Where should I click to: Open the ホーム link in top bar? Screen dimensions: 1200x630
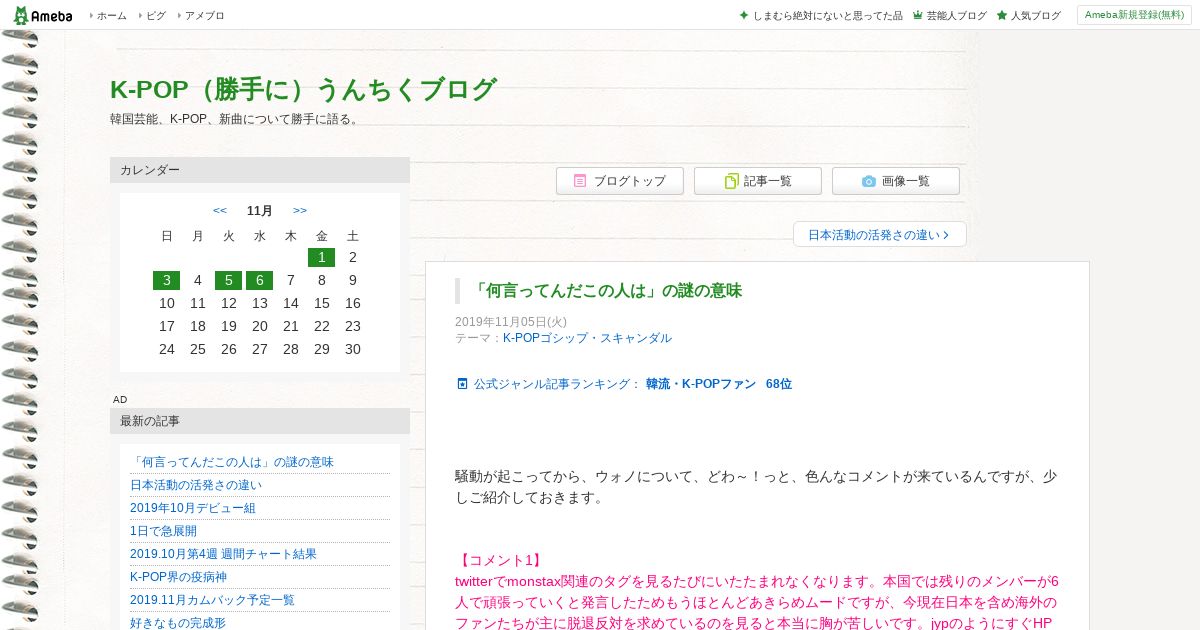click(x=111, y=16)
